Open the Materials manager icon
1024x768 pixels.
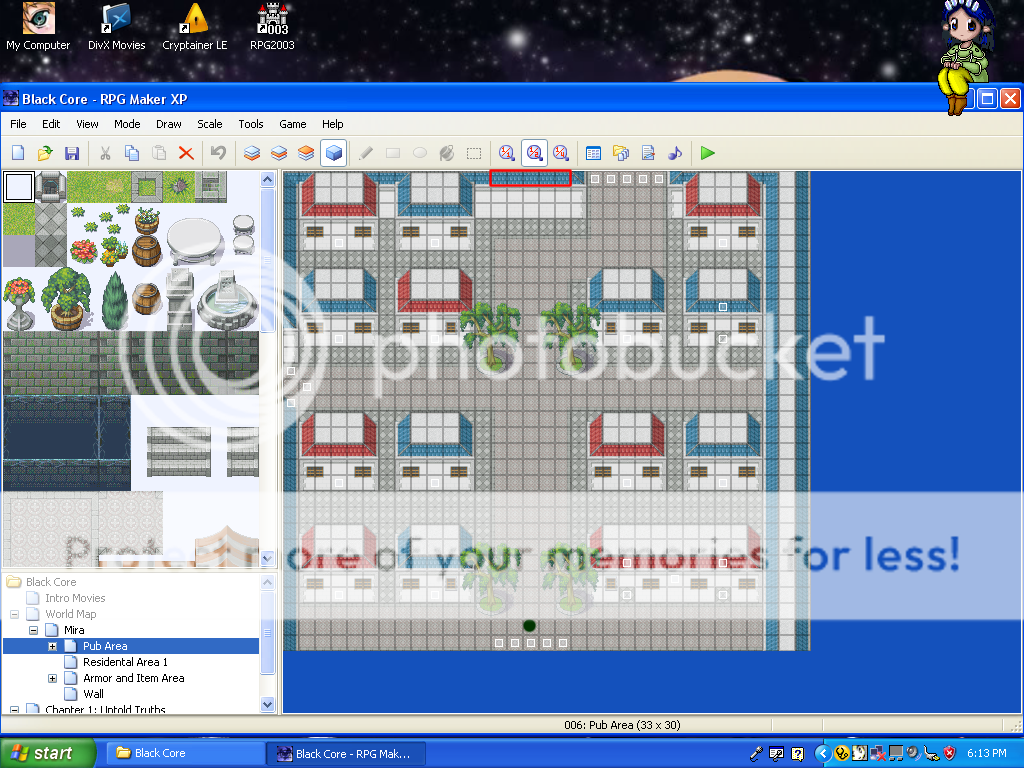click(x=621, y=153)
